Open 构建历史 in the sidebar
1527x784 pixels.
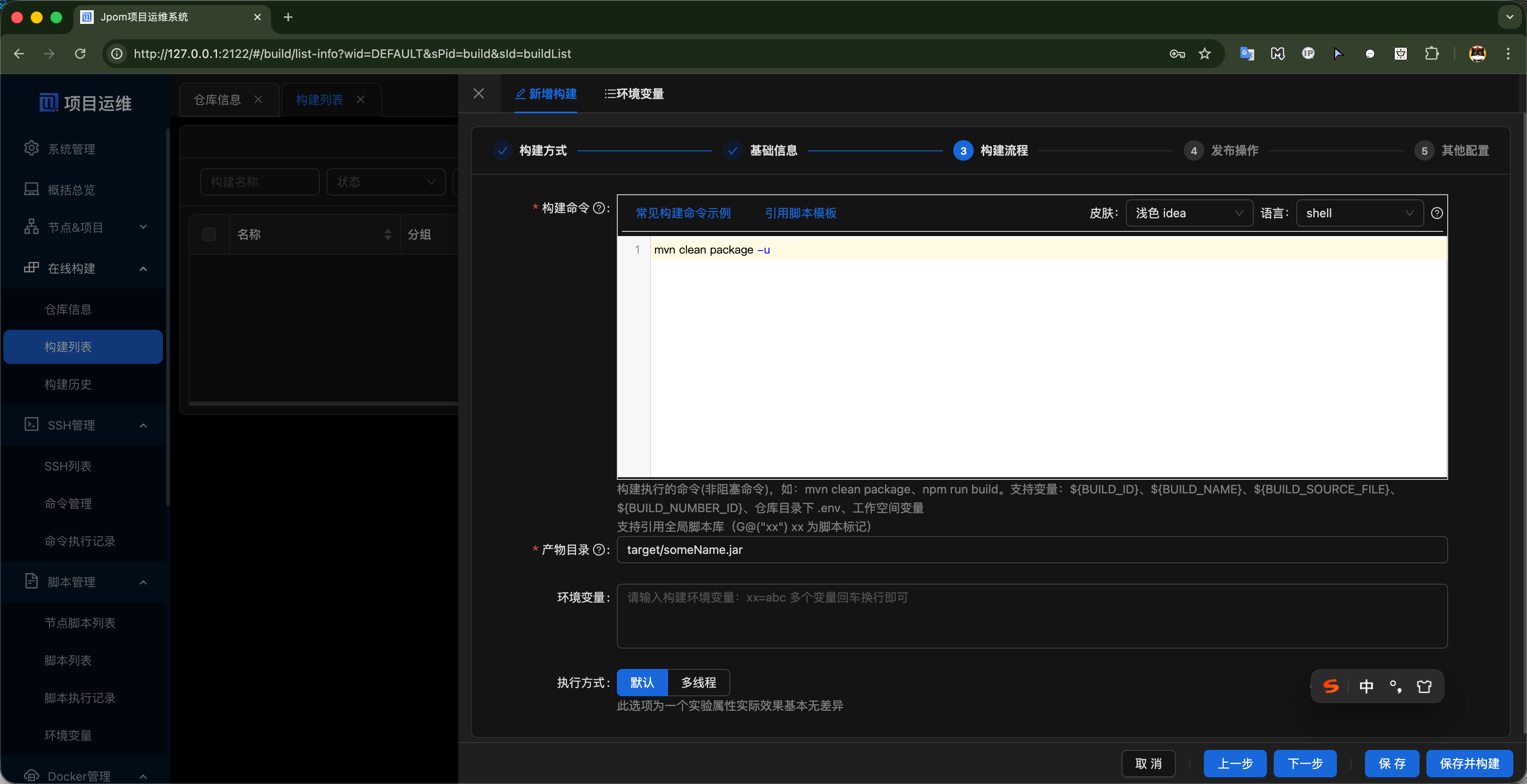[x=68, y=385]
